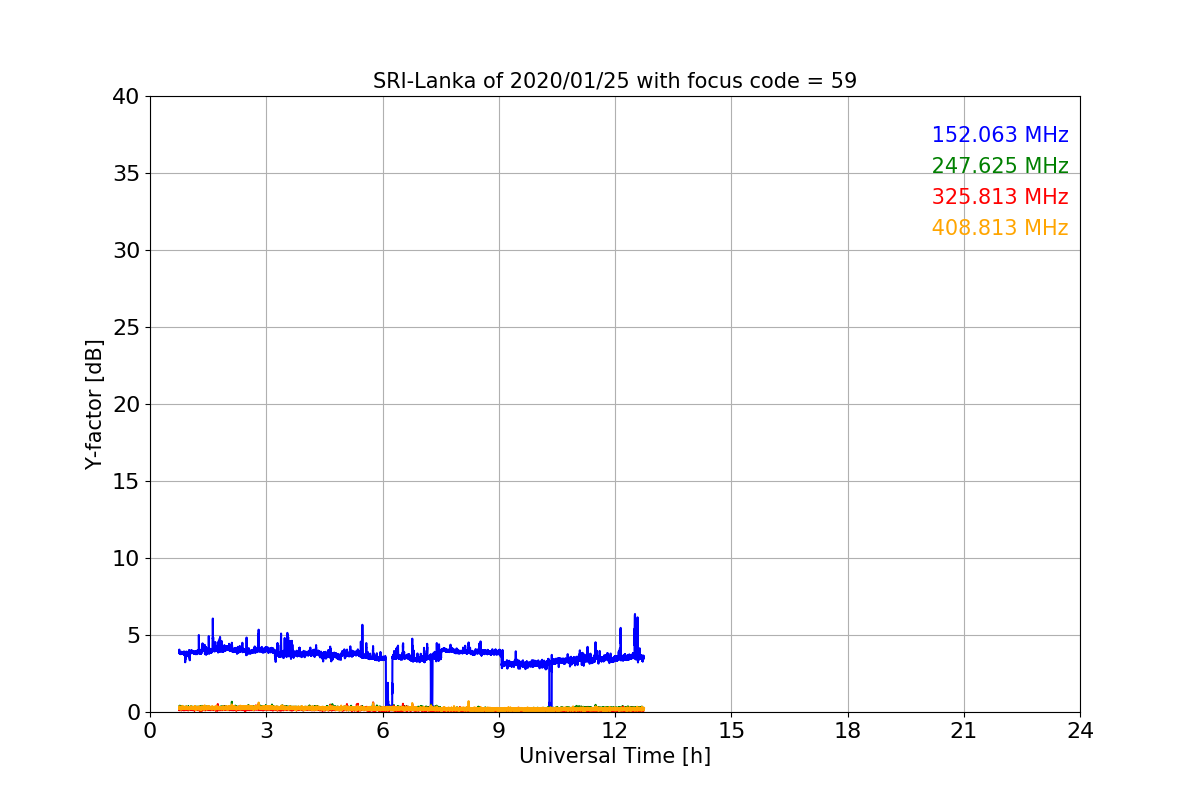This screenshot has width=1200, height=800.
Task: Click the 'Y-factor [dB]' axis label
Action: click(94, 404)
